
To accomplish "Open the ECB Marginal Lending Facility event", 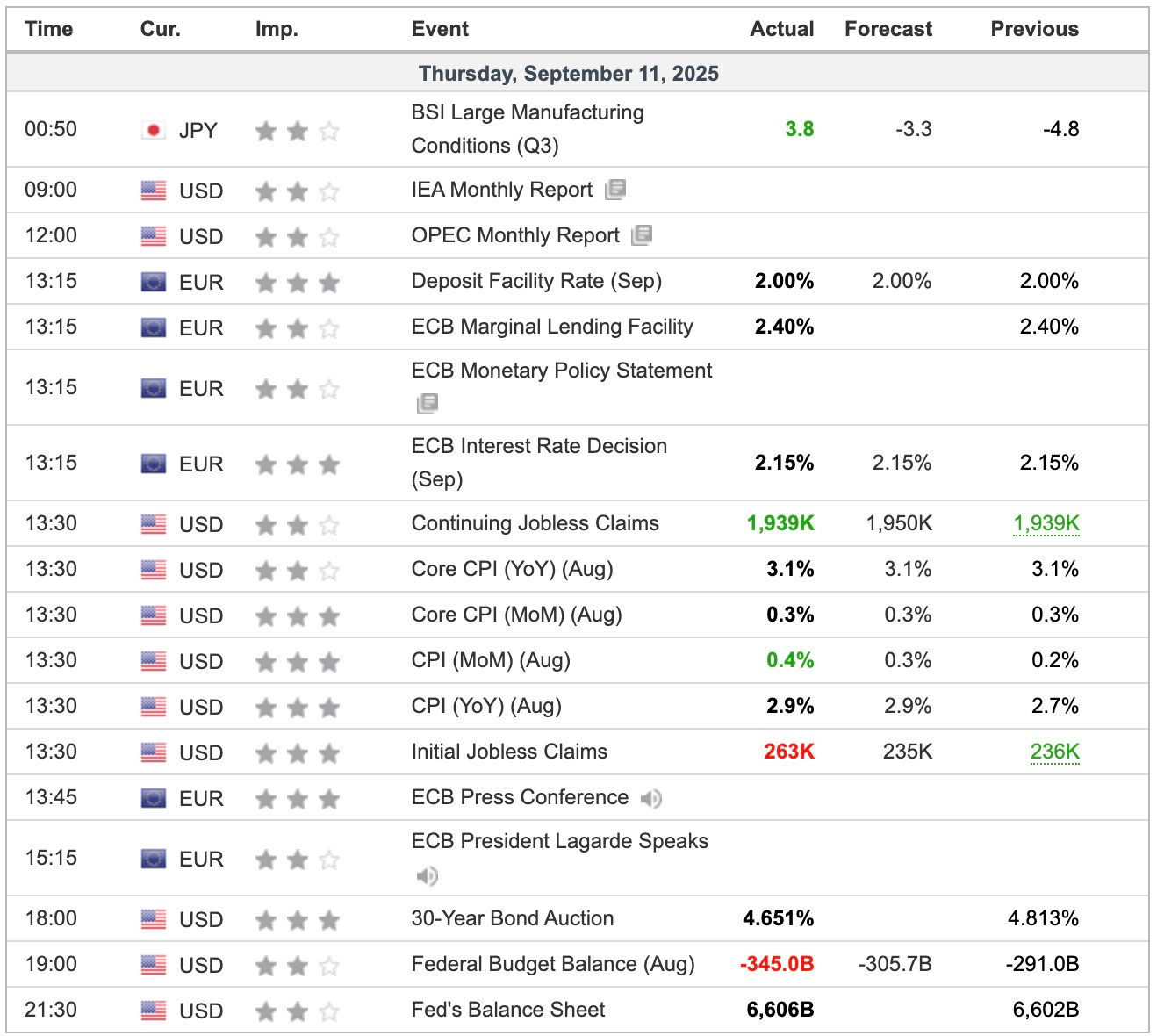I will pos(552,327).
